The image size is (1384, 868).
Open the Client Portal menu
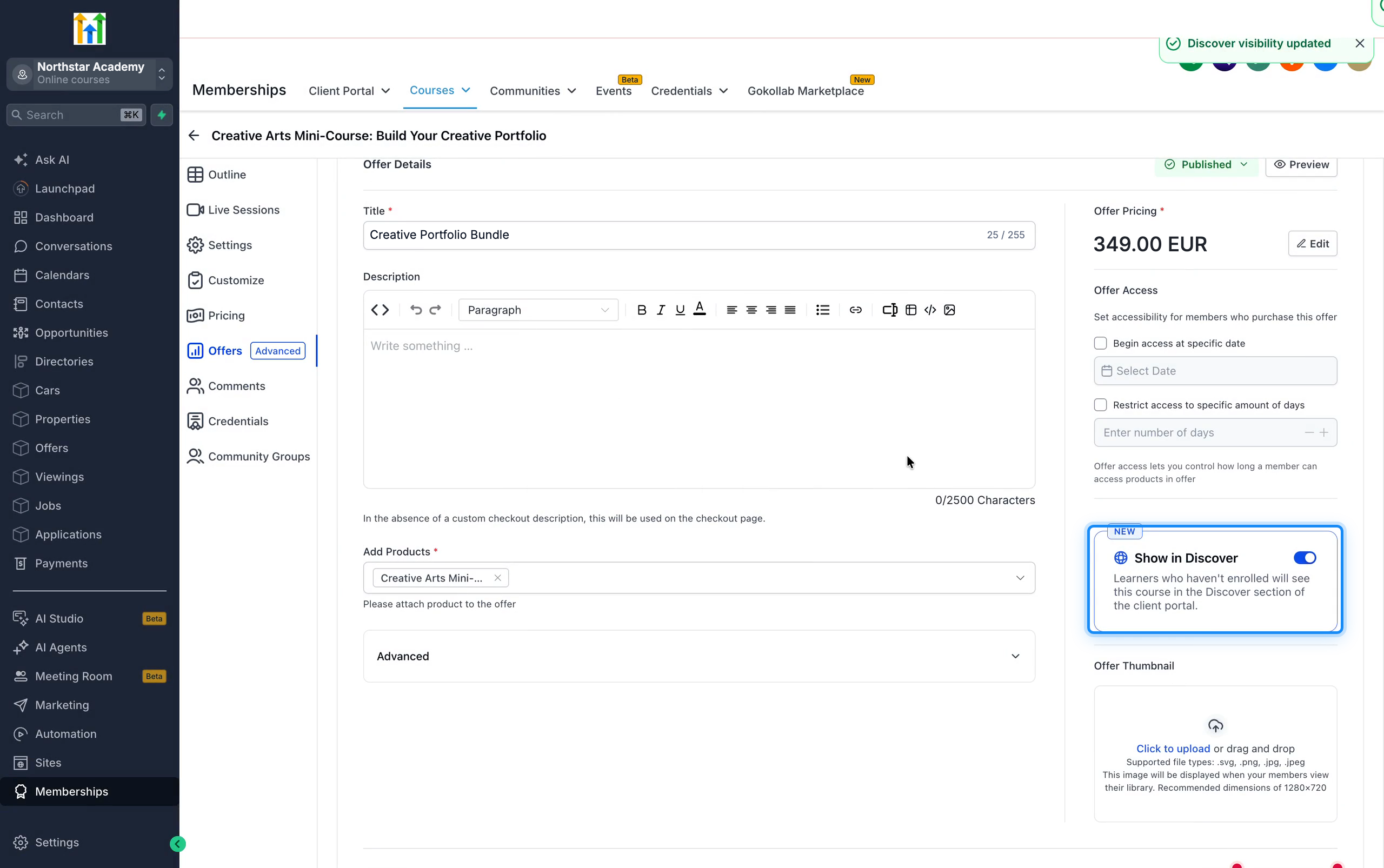pyautogui.click(x=349, y=91)
